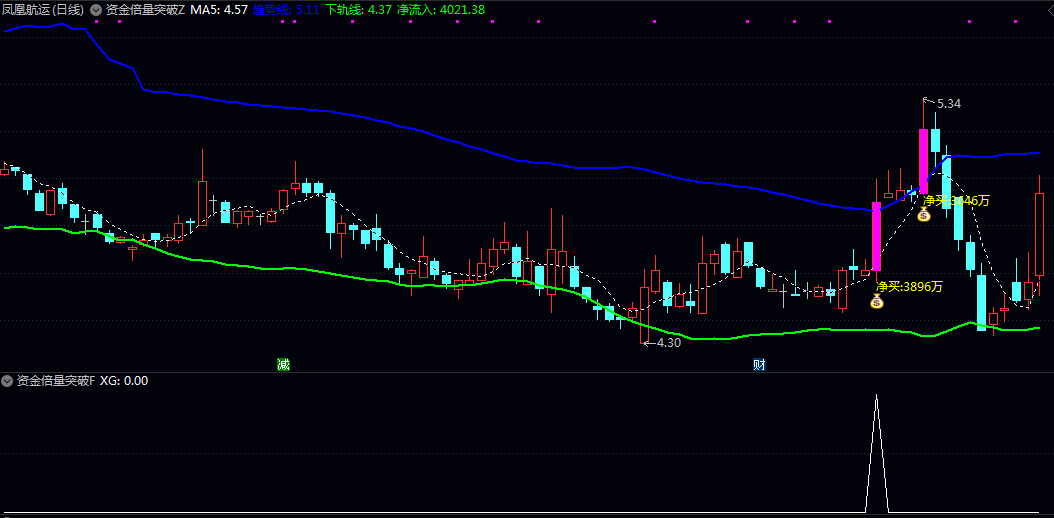The height and width of the screenshot is (518, 1054).
Task: Select the 资金倍量突破F indicator name
Action: (55, 381)
